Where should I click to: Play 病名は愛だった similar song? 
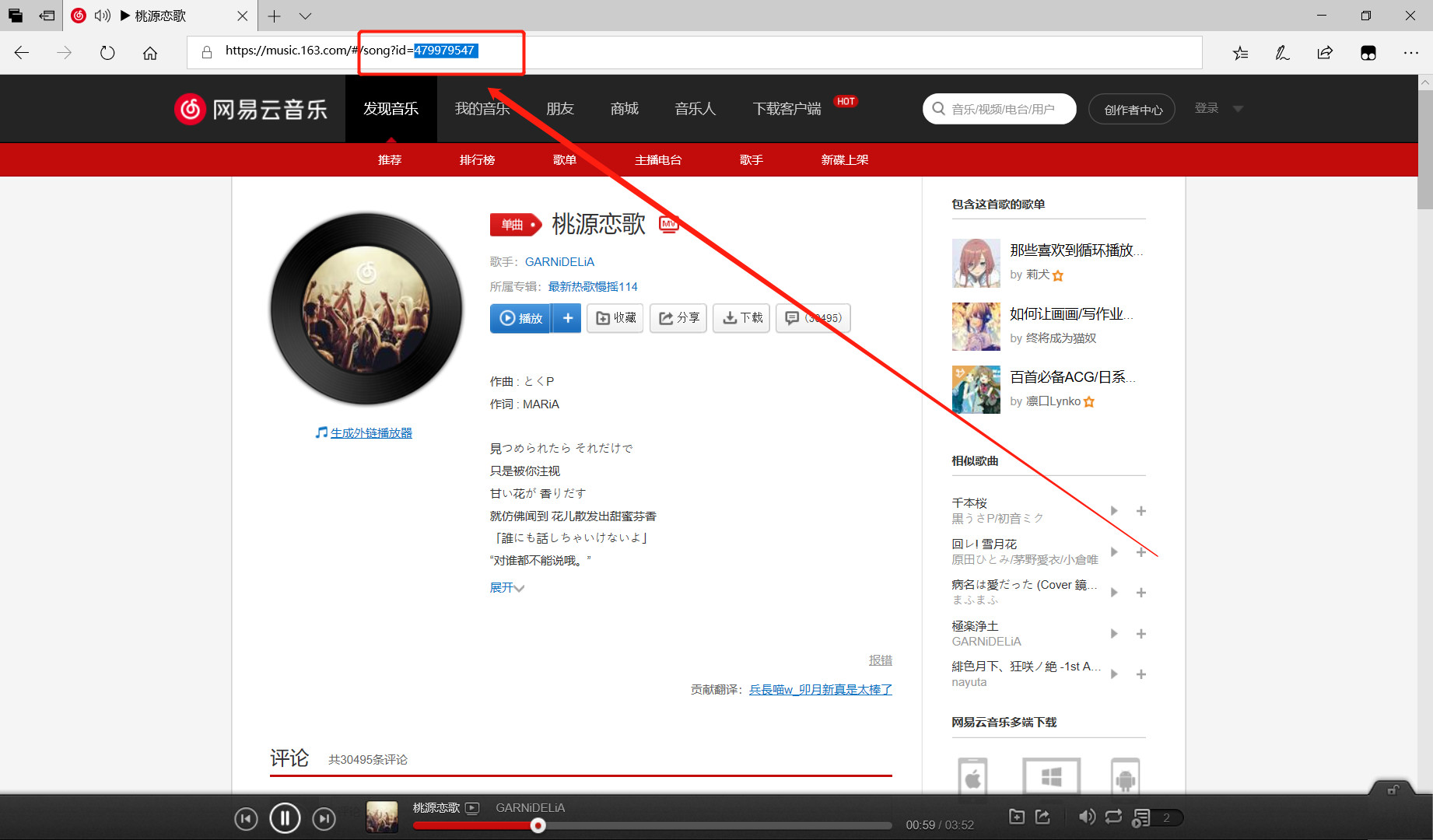1114,593
